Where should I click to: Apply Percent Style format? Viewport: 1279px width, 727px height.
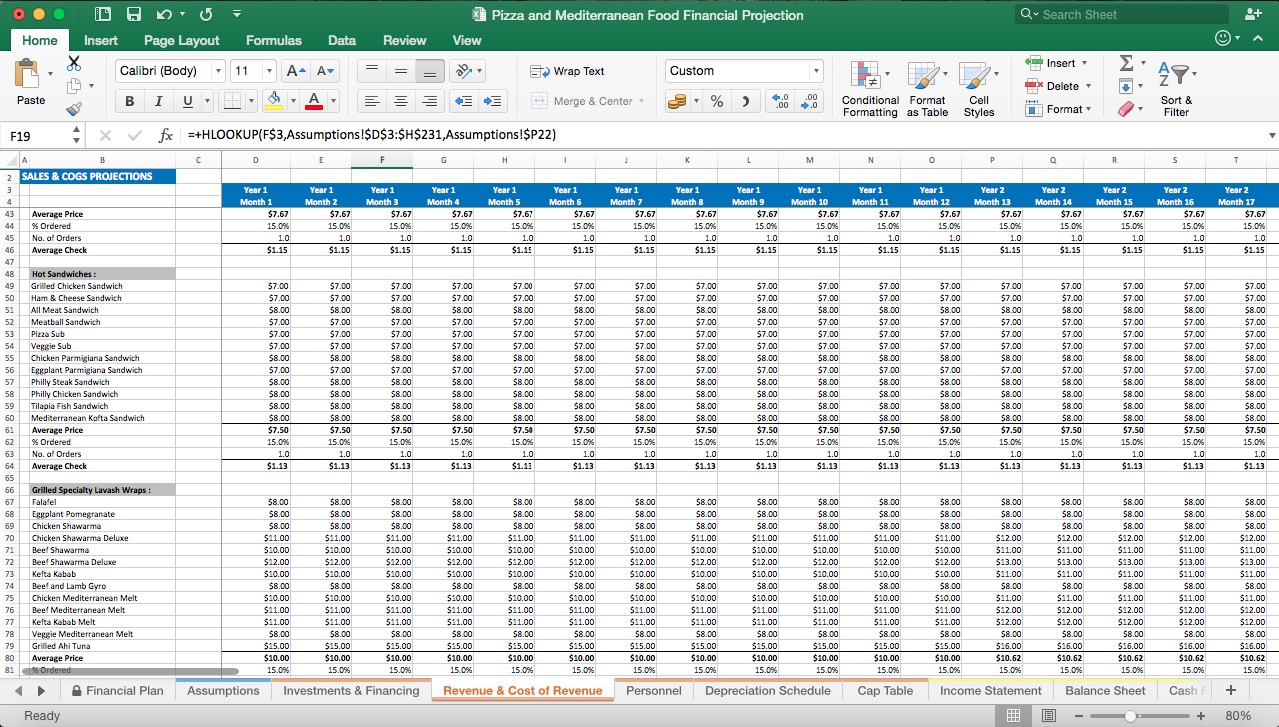(x=716, y=101)
